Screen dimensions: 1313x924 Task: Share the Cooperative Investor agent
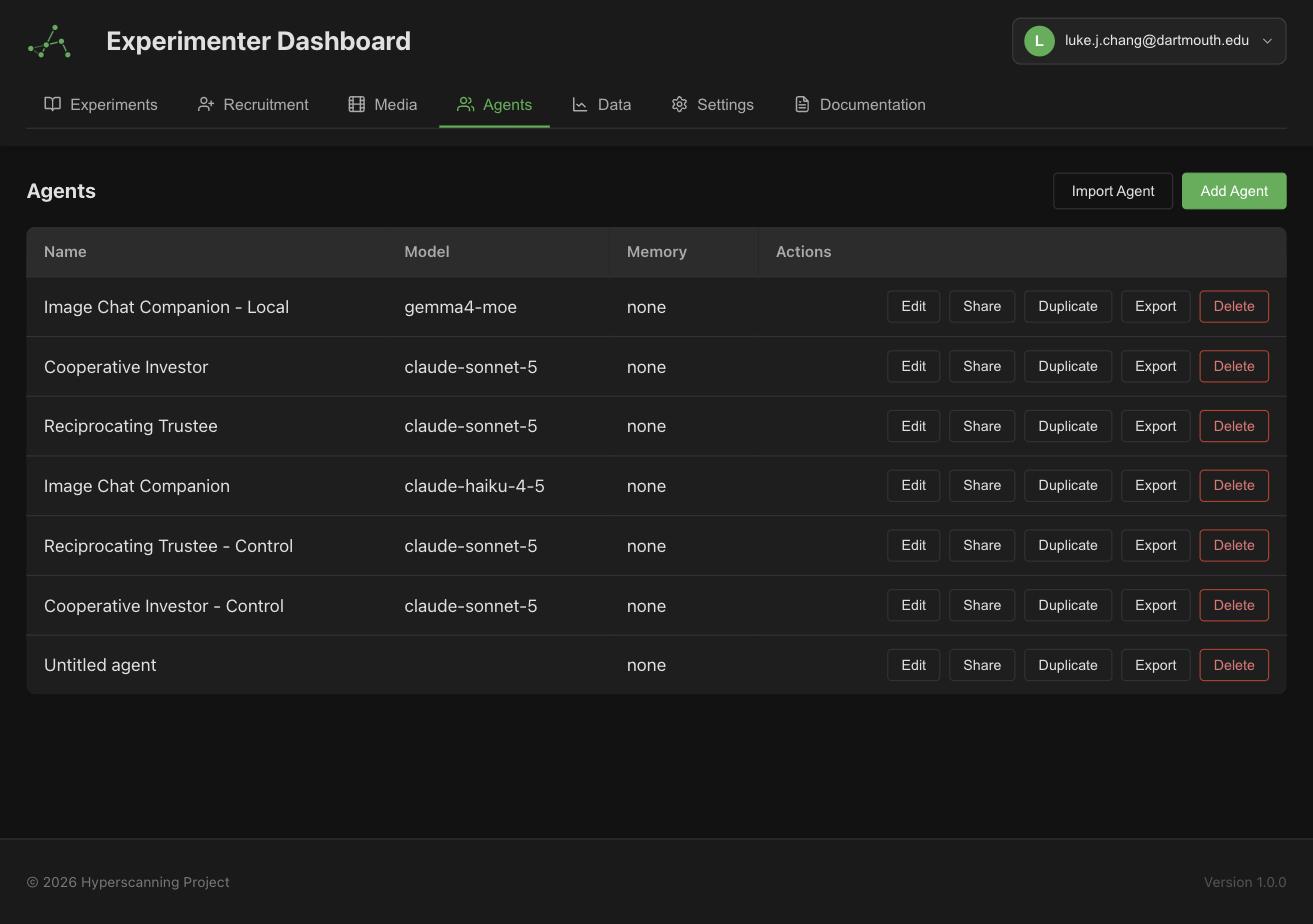pos(982,366)
